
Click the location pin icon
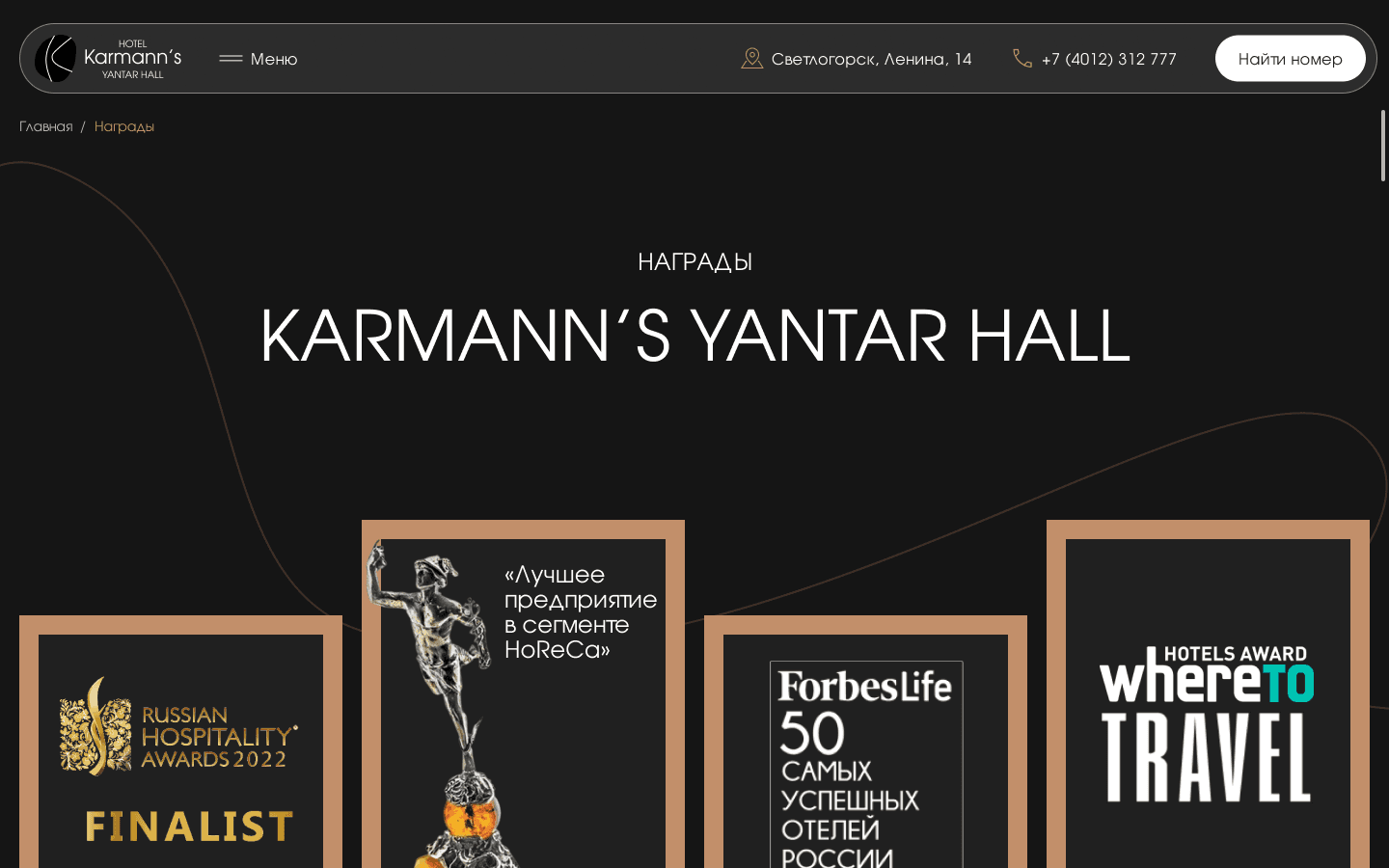coord(751,59)
